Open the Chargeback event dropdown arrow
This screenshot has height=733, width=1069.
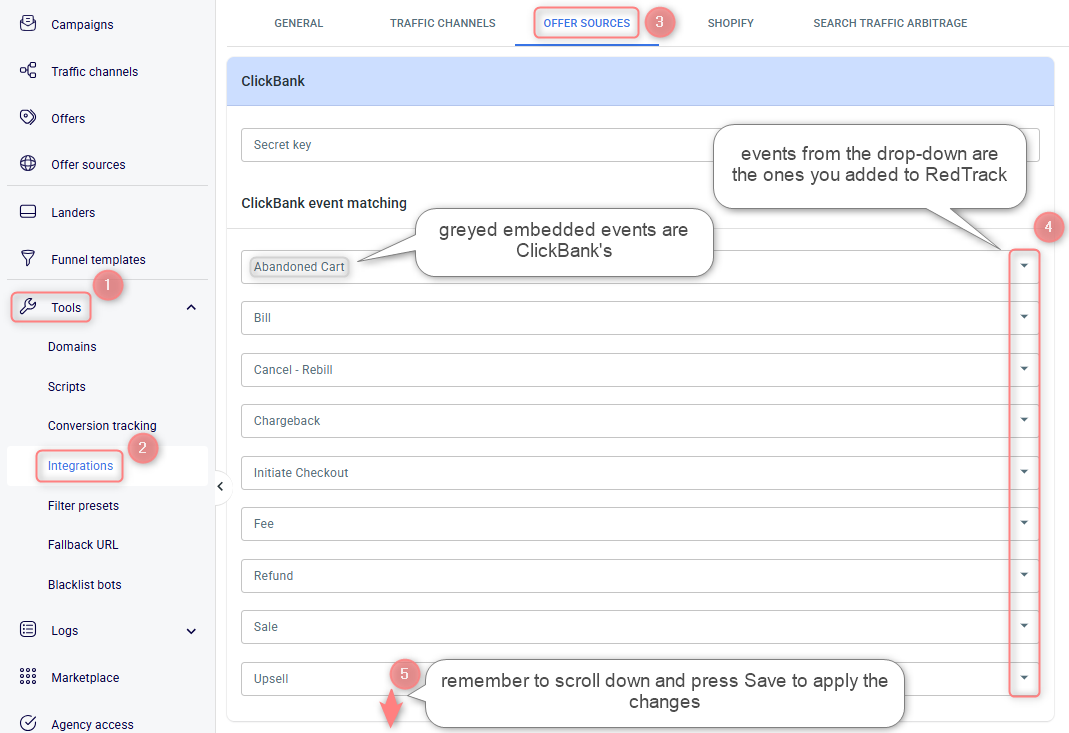pos(1024,420)
